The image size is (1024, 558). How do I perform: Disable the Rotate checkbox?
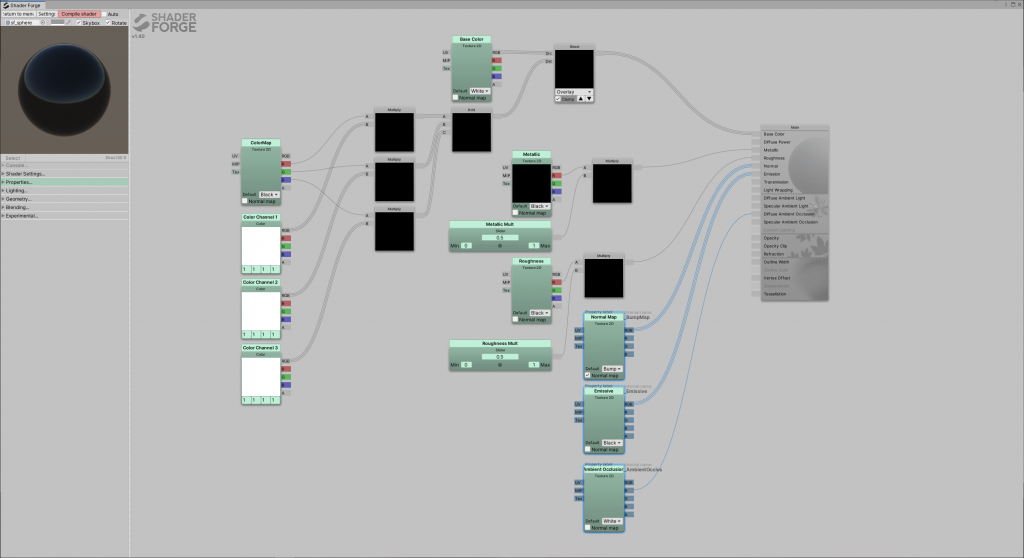point(108,22)
